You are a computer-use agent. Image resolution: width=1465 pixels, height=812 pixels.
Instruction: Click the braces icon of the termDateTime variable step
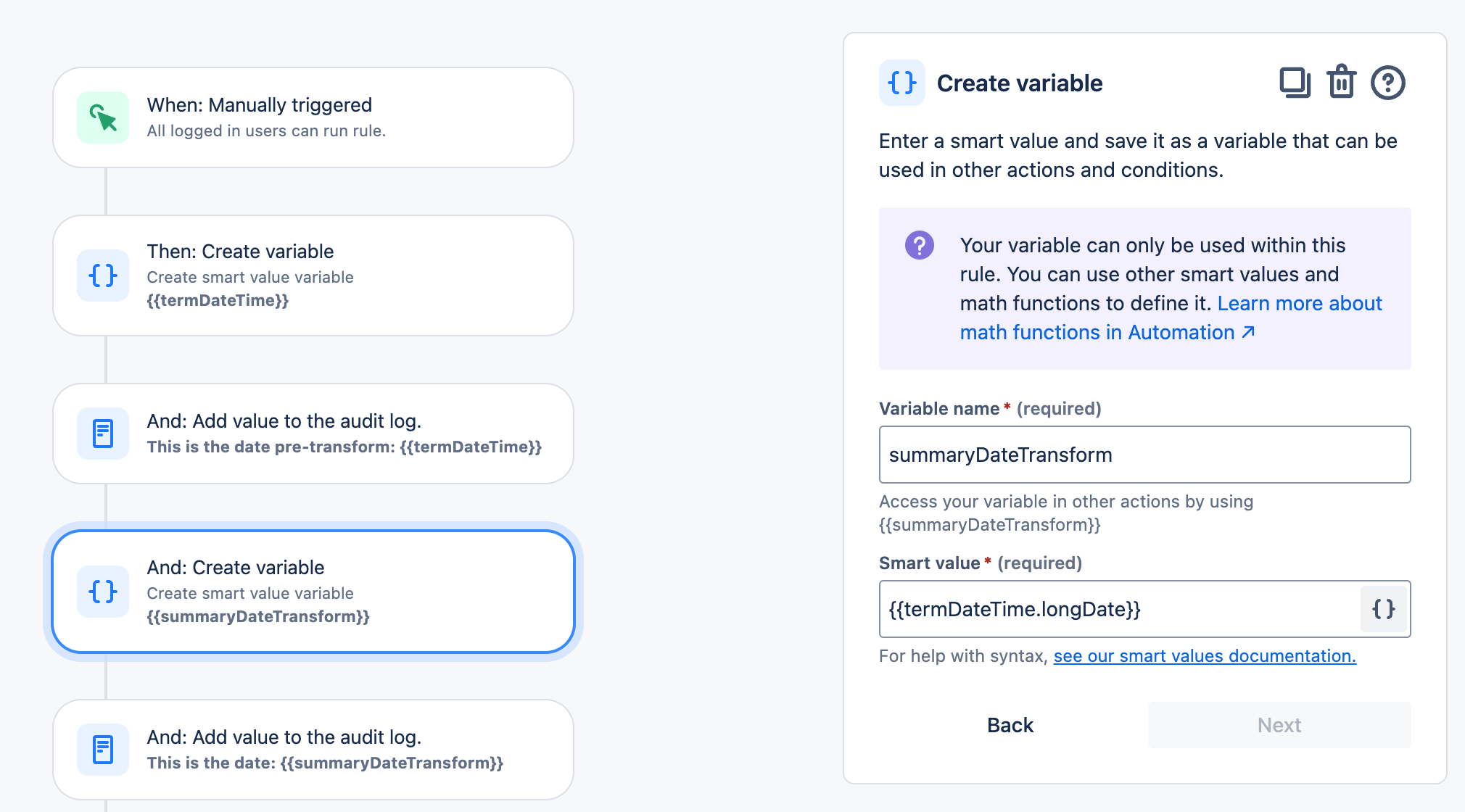[x=103, y=275]
